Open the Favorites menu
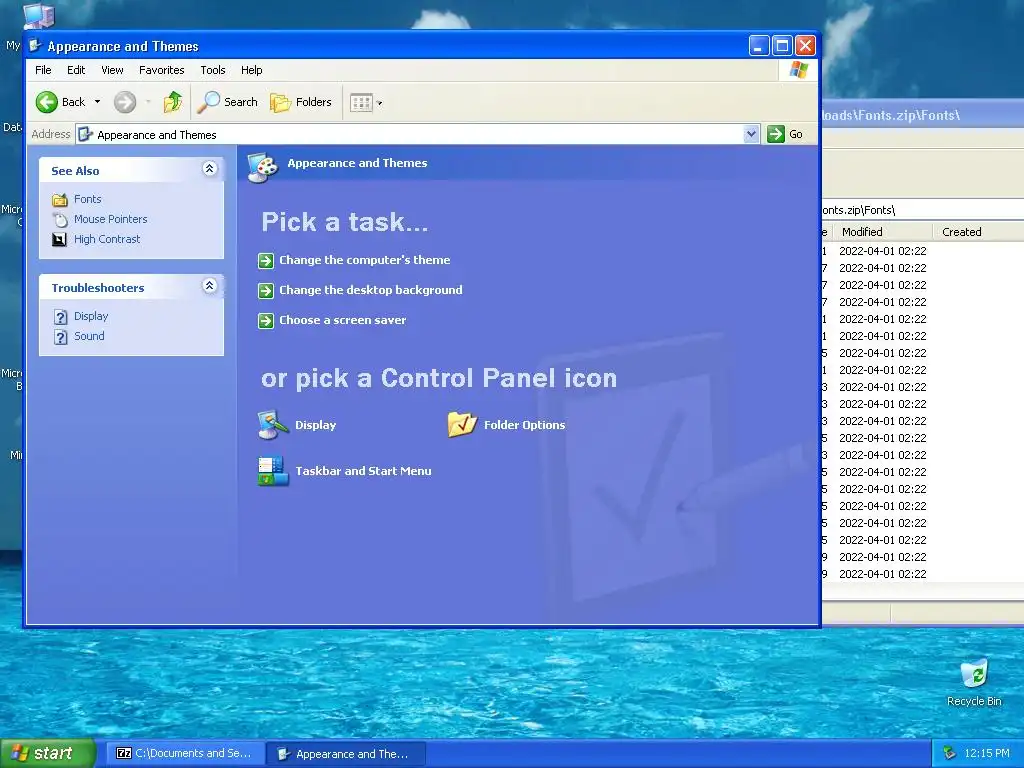The image size is (1024, 768). [161, 70]
